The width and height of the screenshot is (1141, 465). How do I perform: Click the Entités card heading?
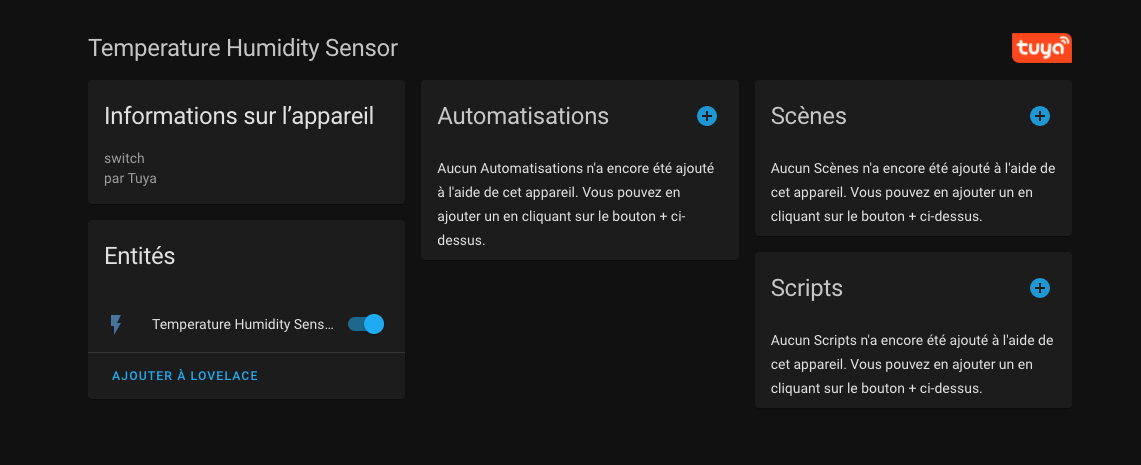[x=140, y=255]
